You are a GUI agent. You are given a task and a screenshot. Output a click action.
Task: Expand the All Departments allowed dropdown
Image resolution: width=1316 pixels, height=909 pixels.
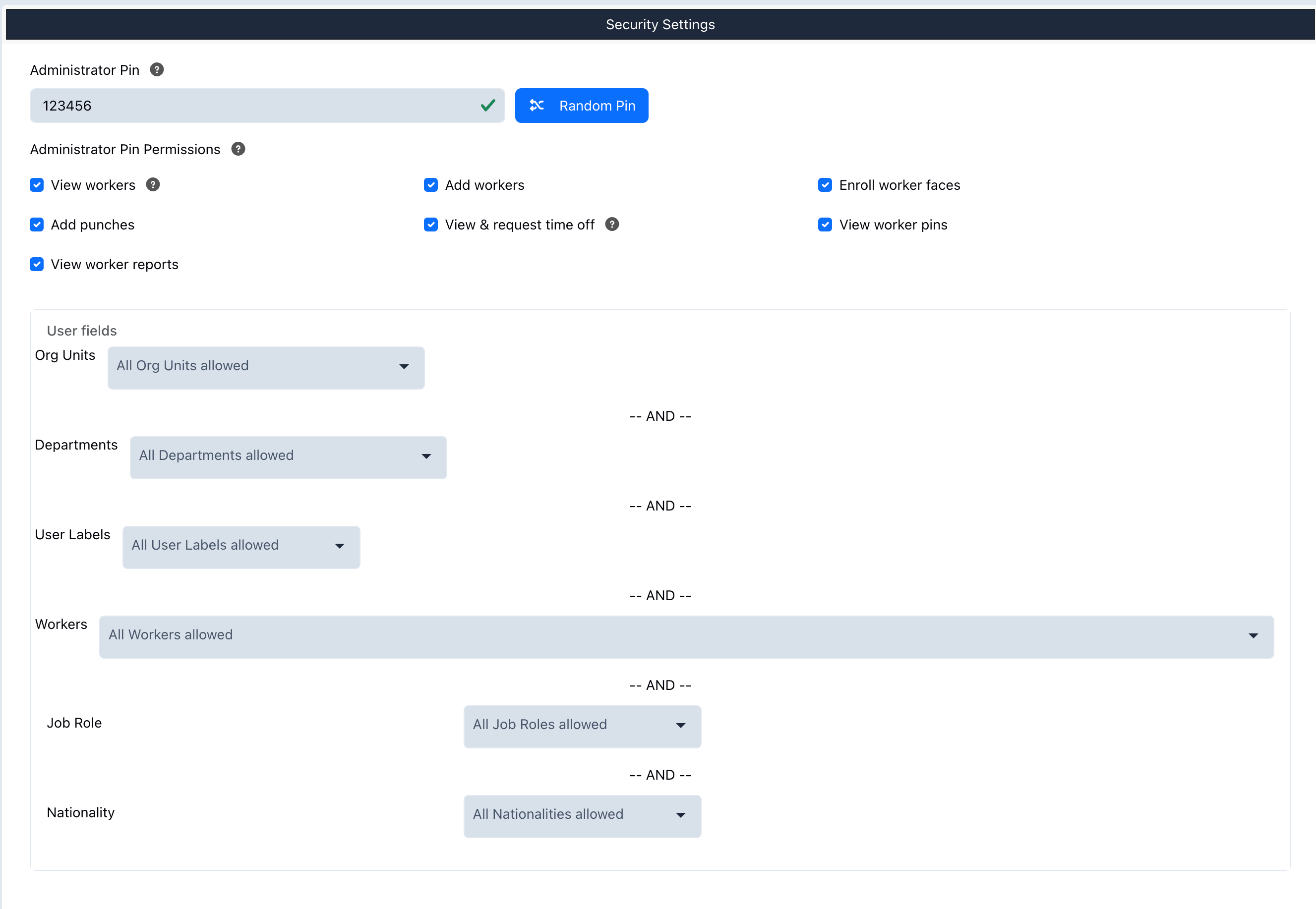tap(288, 457)
